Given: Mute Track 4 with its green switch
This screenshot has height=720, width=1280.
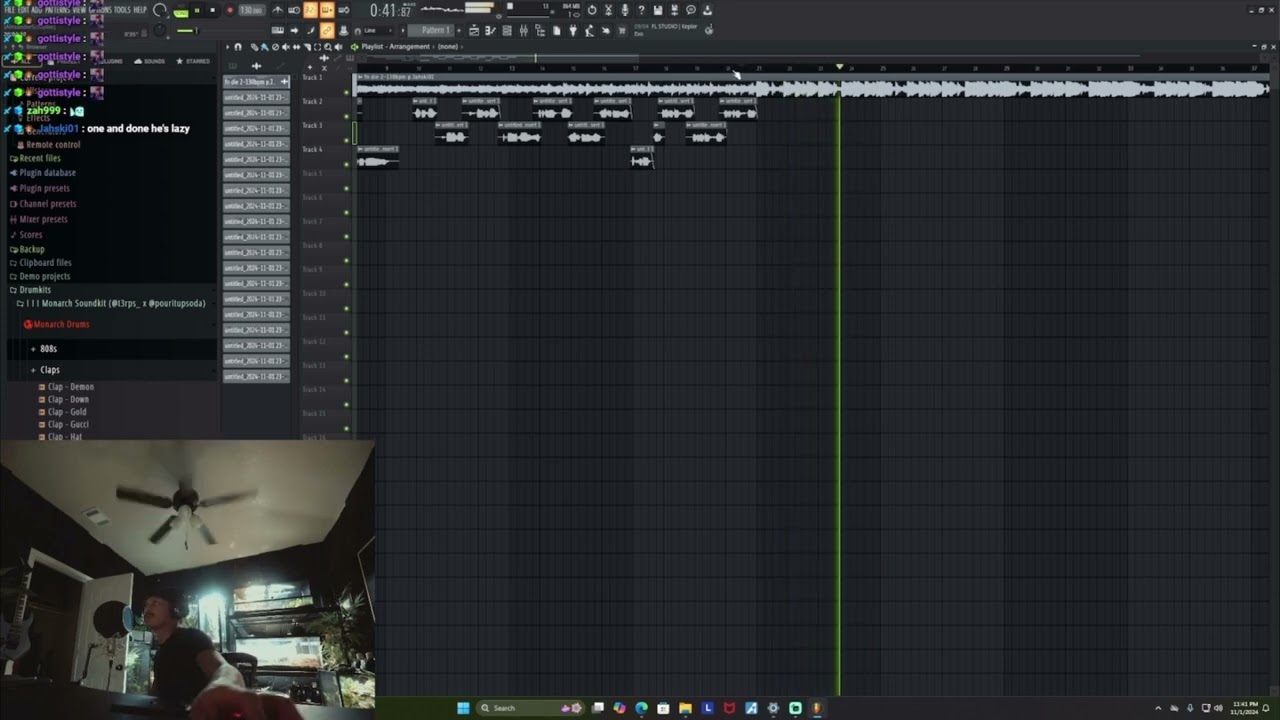Looking at the screenshot, I should [347, 165].
